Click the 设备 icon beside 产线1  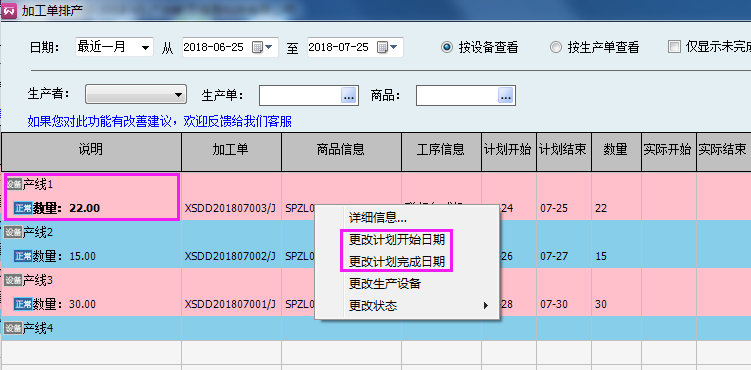[13, 184]
